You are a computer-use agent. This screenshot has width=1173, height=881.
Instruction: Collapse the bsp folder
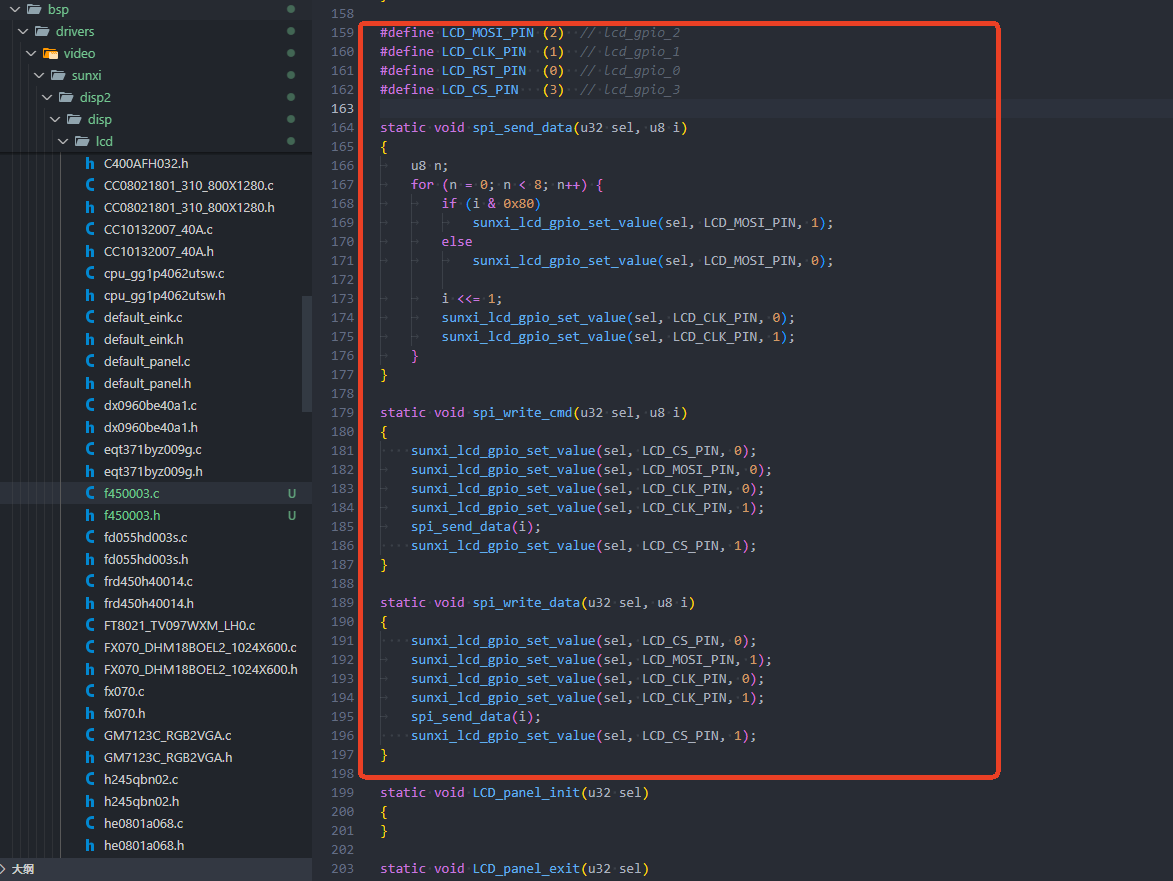15,9
